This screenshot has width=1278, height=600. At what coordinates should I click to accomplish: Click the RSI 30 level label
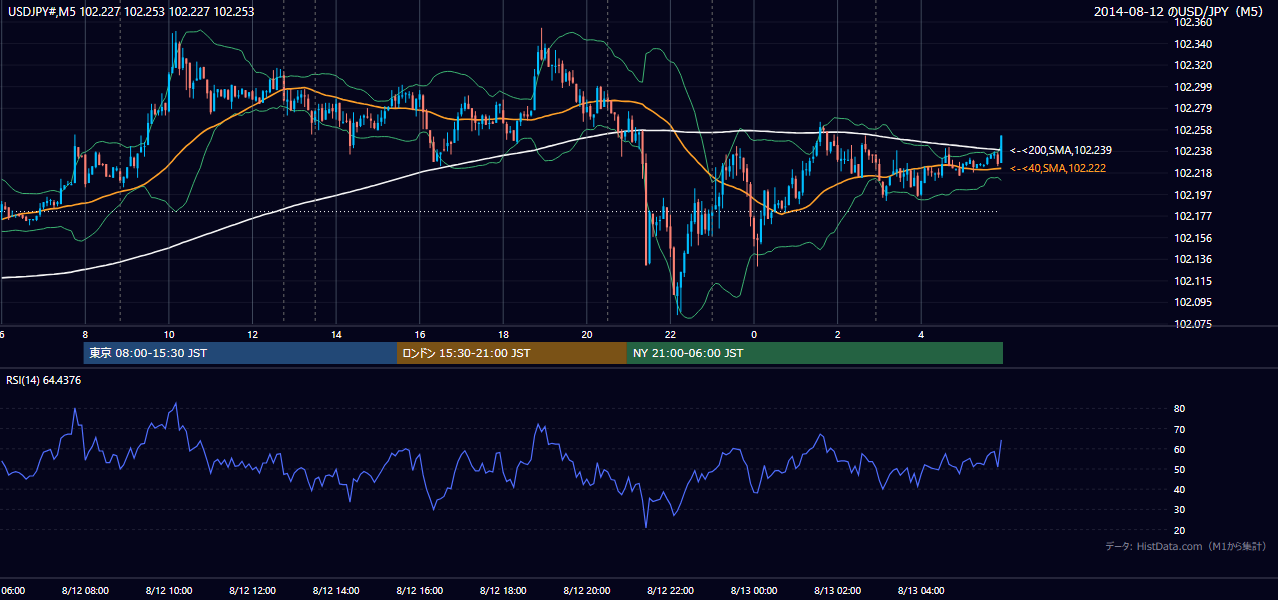[1180, 510]
